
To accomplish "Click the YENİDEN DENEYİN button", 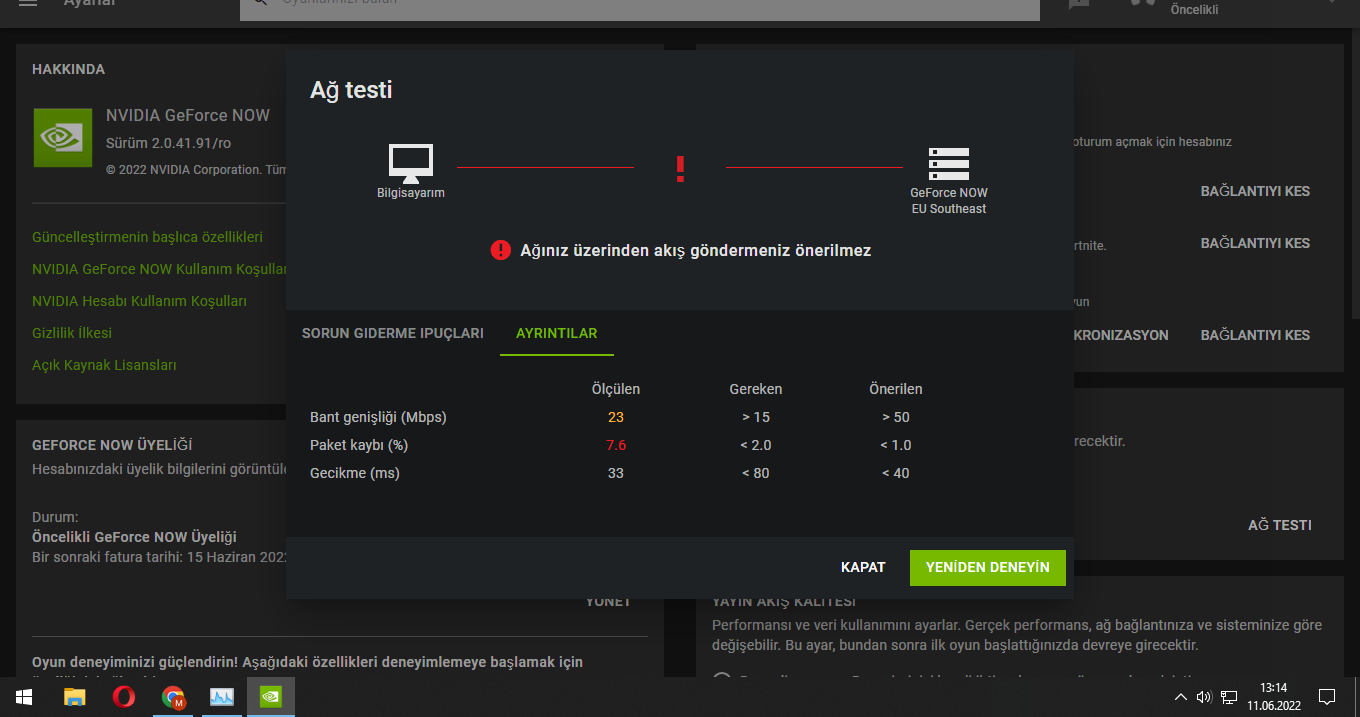I will [988, 567].
